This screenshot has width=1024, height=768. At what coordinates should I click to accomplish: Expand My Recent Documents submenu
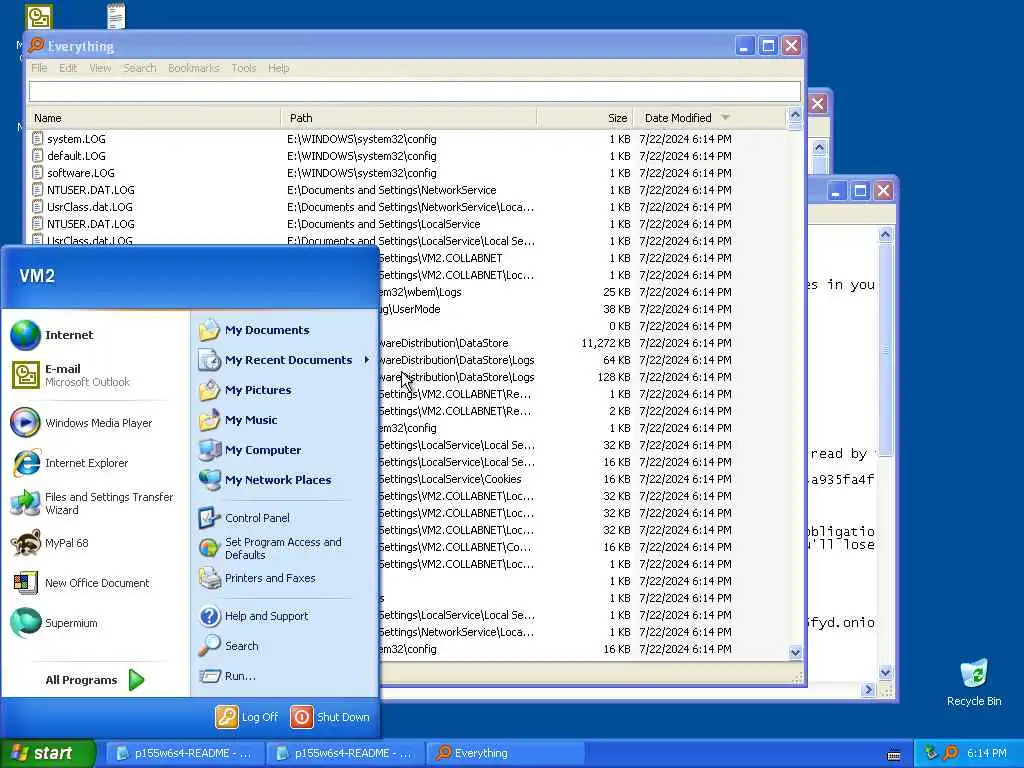point(285,360)
